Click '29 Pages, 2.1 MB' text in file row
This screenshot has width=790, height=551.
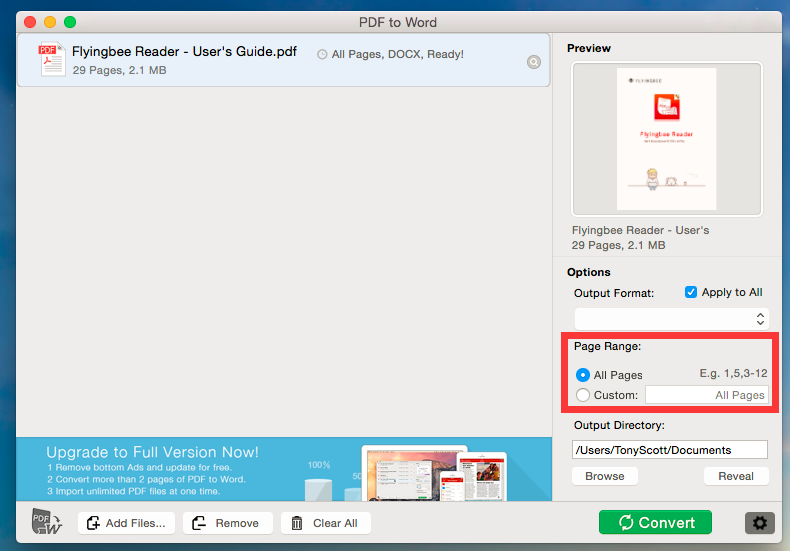(x=119, y=71)
